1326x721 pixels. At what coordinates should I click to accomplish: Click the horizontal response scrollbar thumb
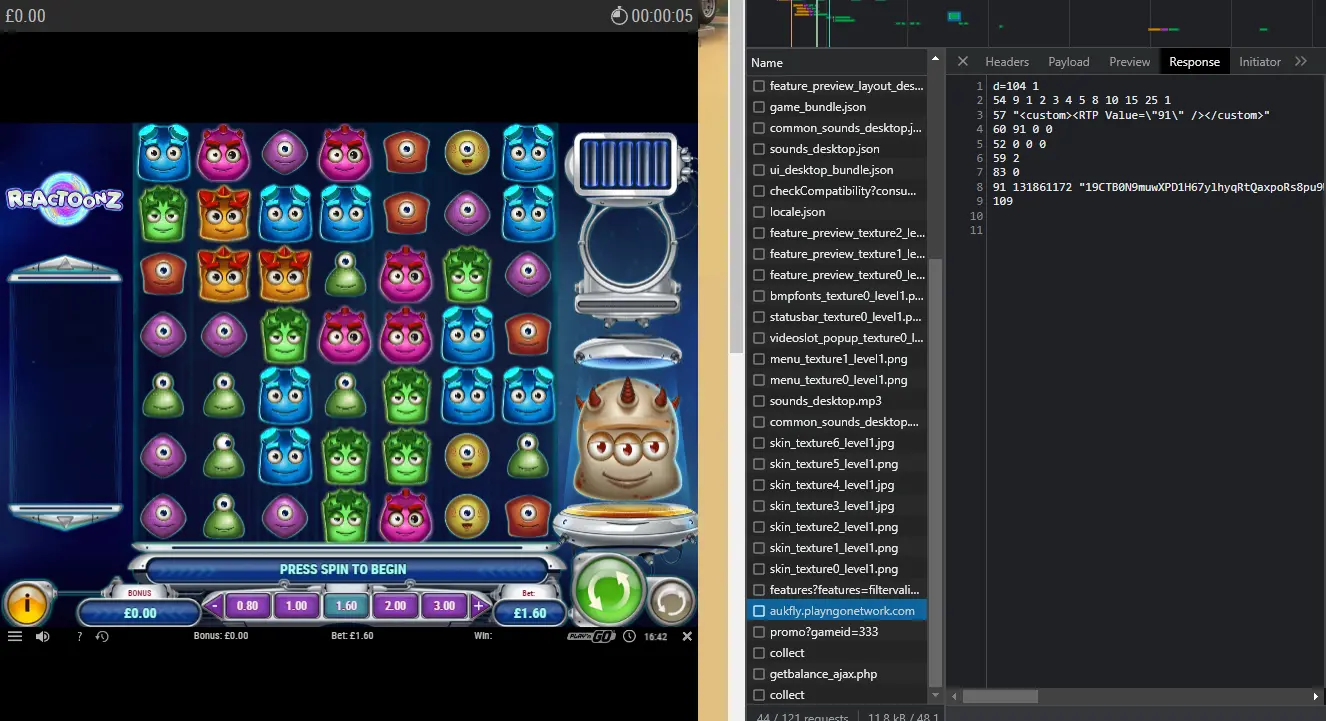click(x=1000, y=696)
